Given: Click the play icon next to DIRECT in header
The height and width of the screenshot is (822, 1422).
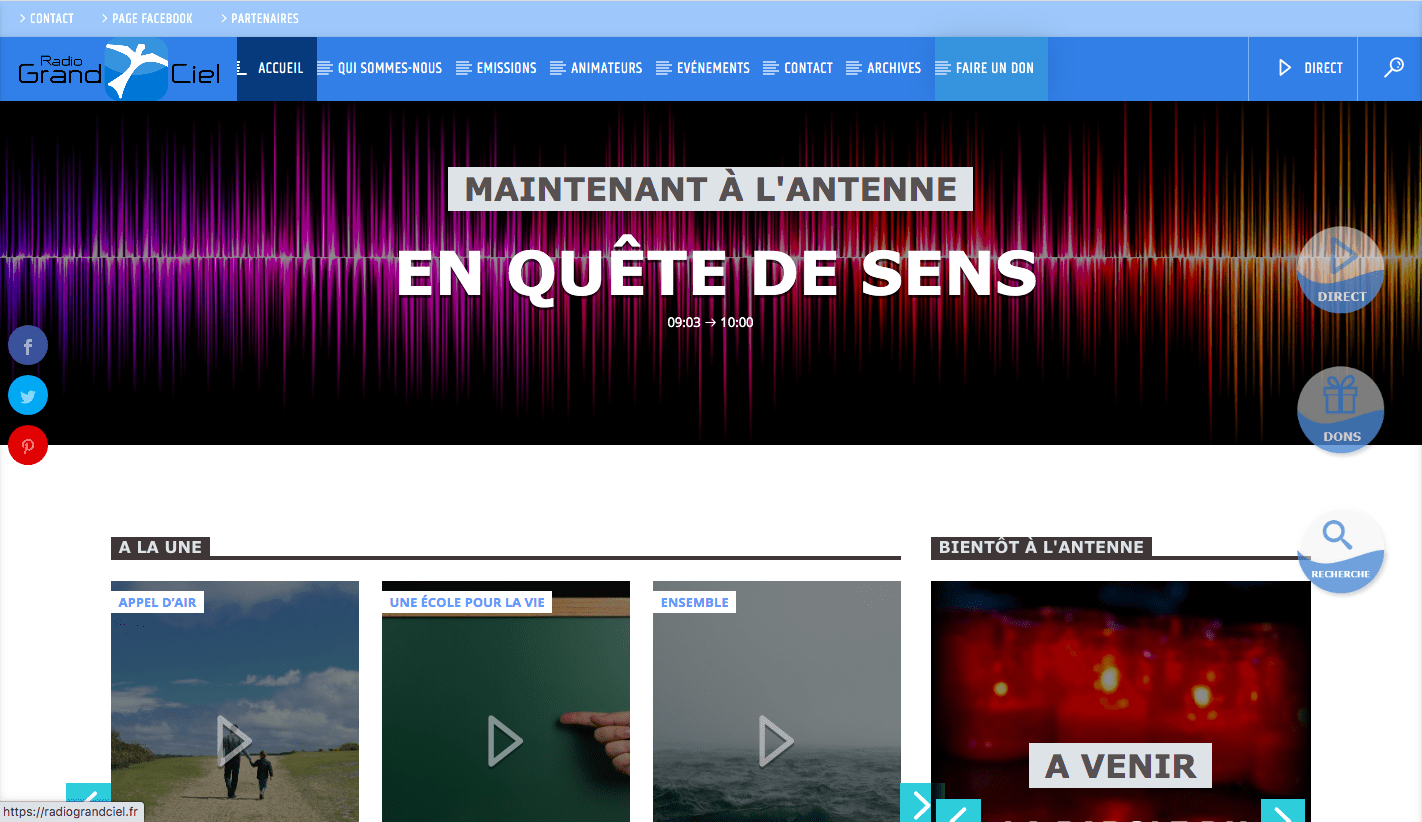Looking at the screenshot, I should [1286, 68].
